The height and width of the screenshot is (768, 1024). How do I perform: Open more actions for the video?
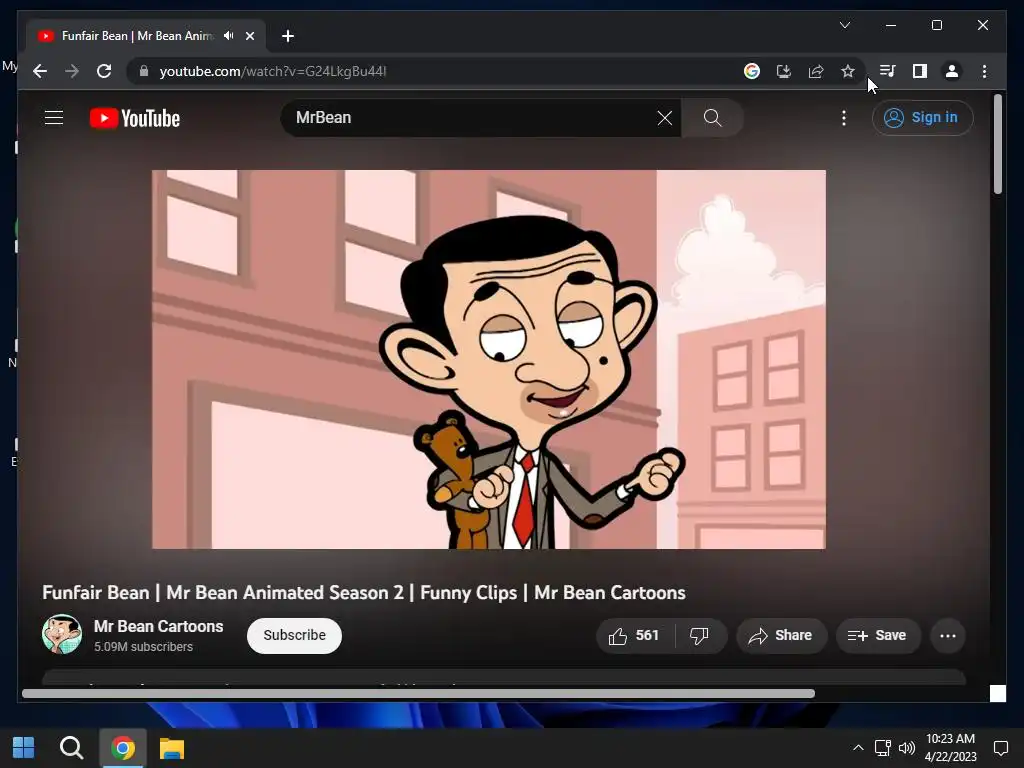(948, 635)
